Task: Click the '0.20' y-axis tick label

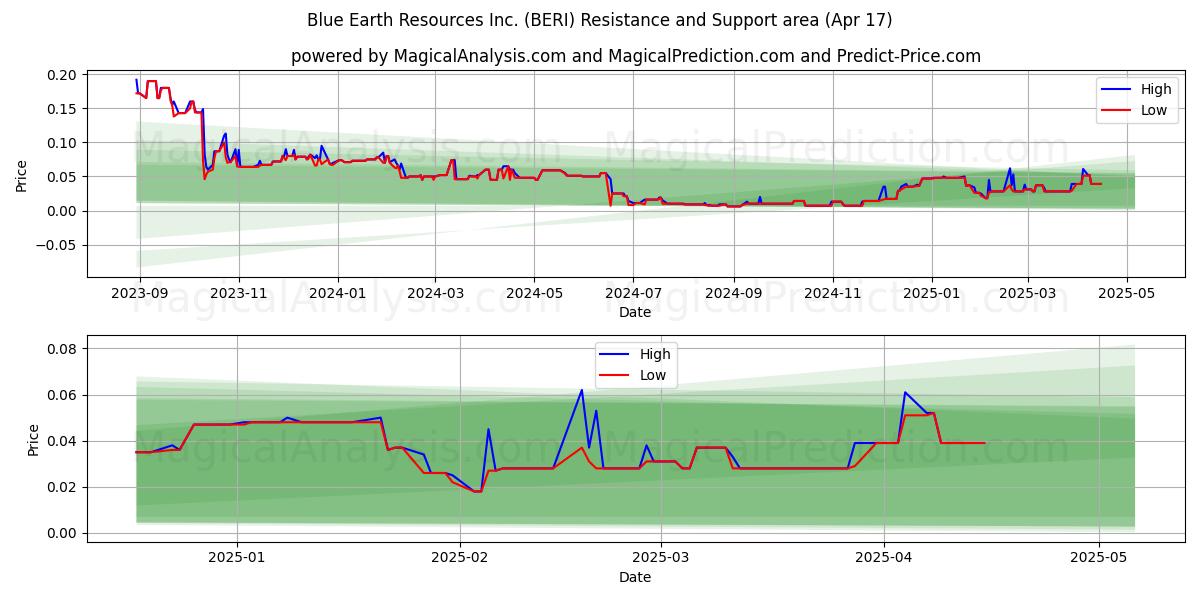Action: coord(62,75)
